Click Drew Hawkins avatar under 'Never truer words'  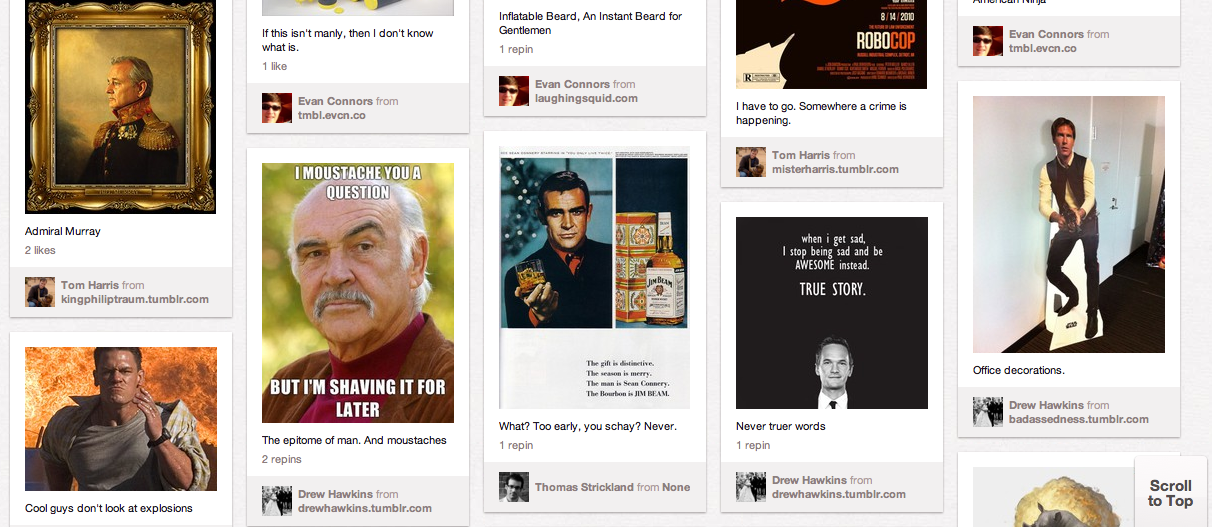(x=751, y=487)
